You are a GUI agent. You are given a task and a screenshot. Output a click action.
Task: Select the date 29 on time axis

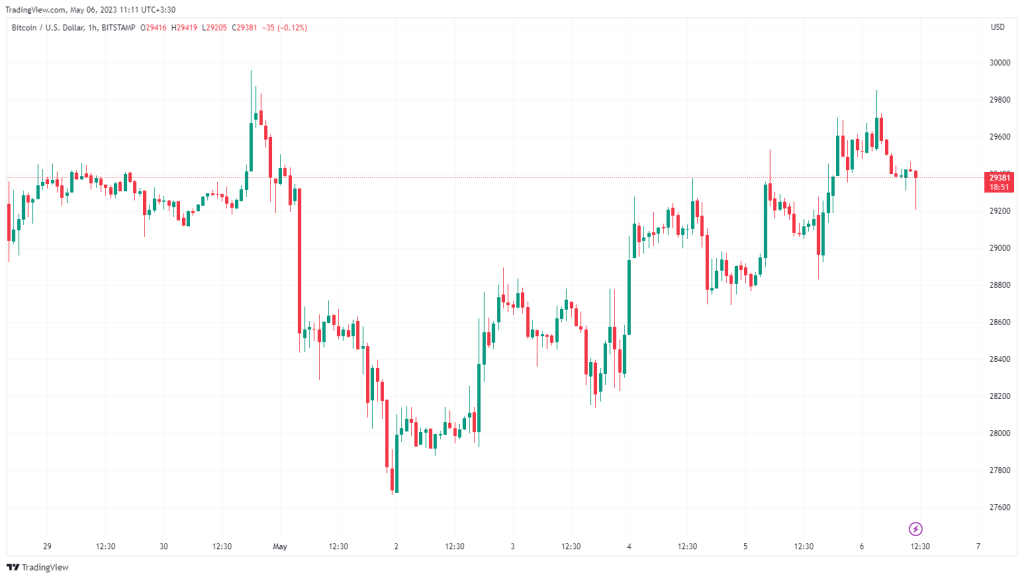47,546
